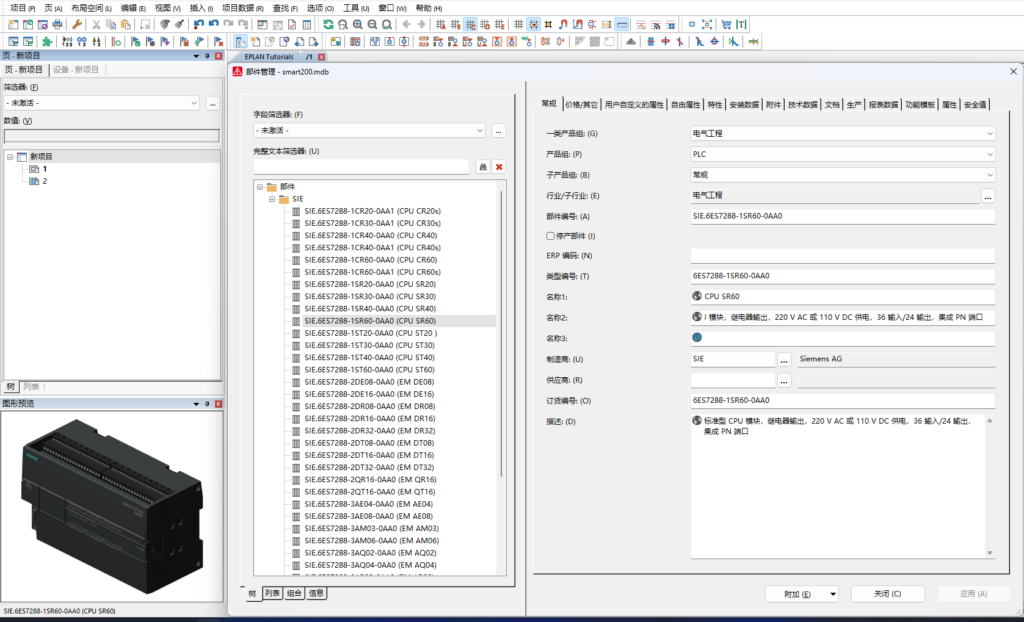The width and height of the screenshot is (1024, 622).
Task: Collapse the 新项目 tree node
Action: point(10,157)
